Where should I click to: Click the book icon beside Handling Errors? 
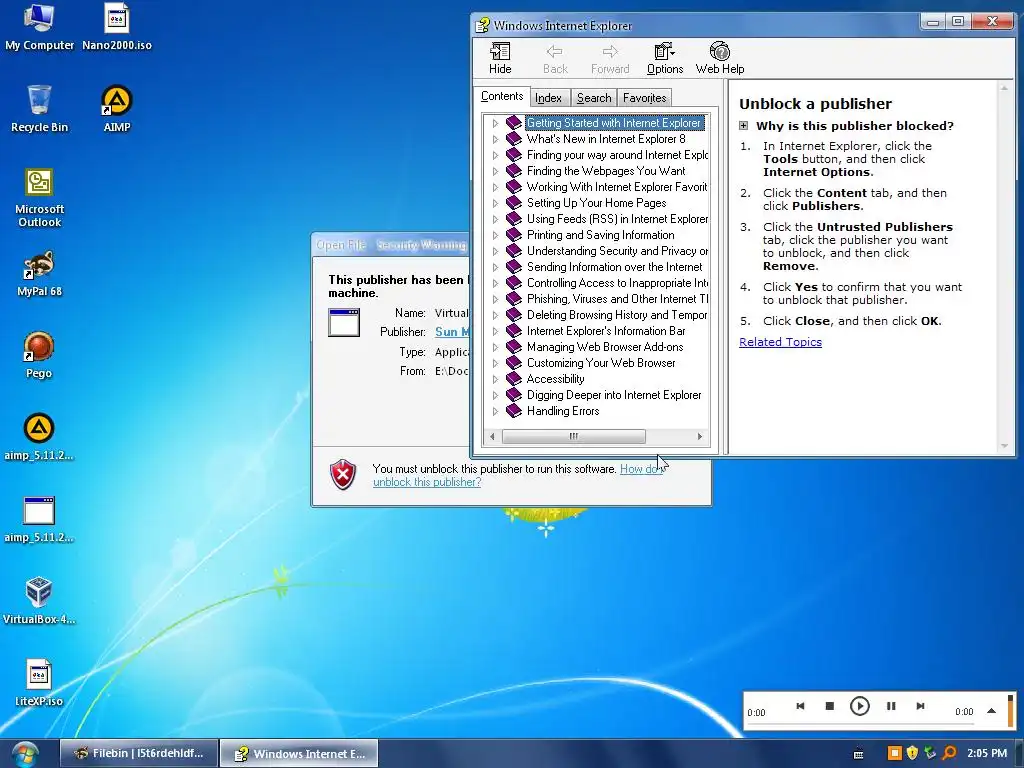tap(514, 411)
